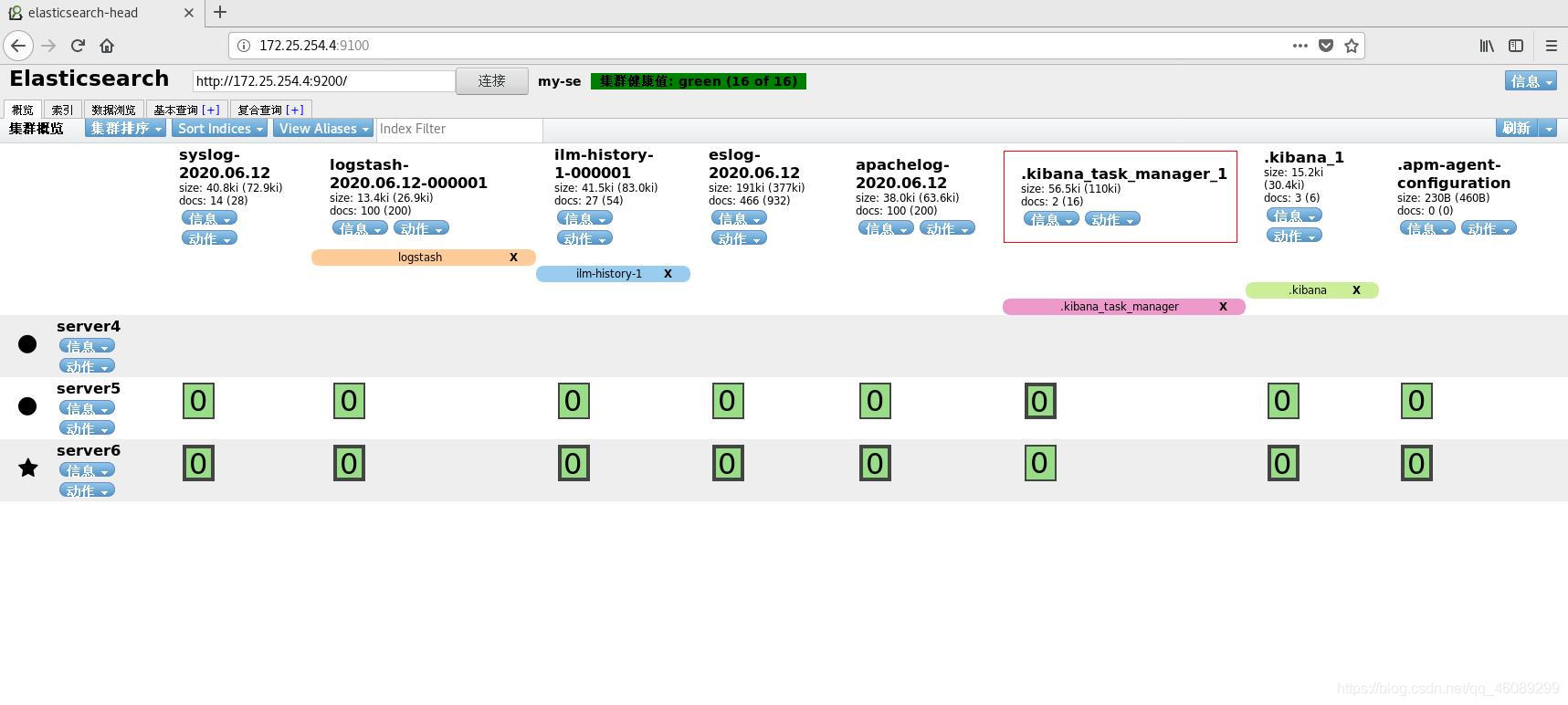
Task: Open 信息 dropdown for server4
Action: [x=87, y=346]
